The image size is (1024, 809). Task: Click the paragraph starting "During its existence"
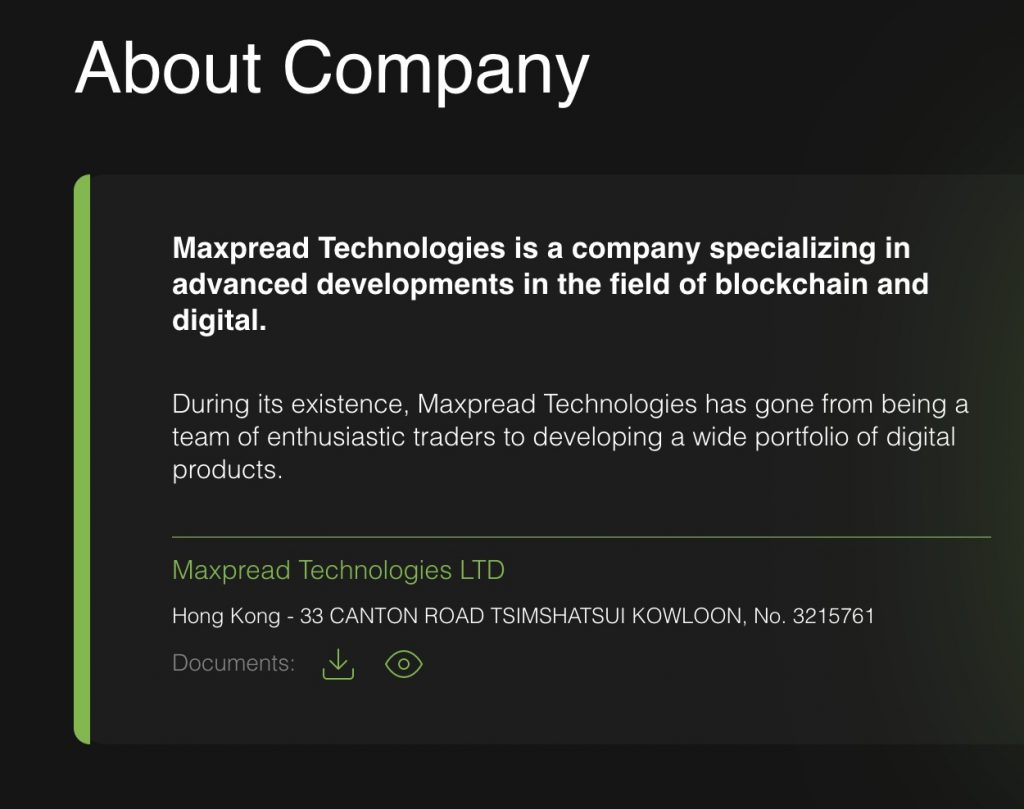[x=570, y=437]
